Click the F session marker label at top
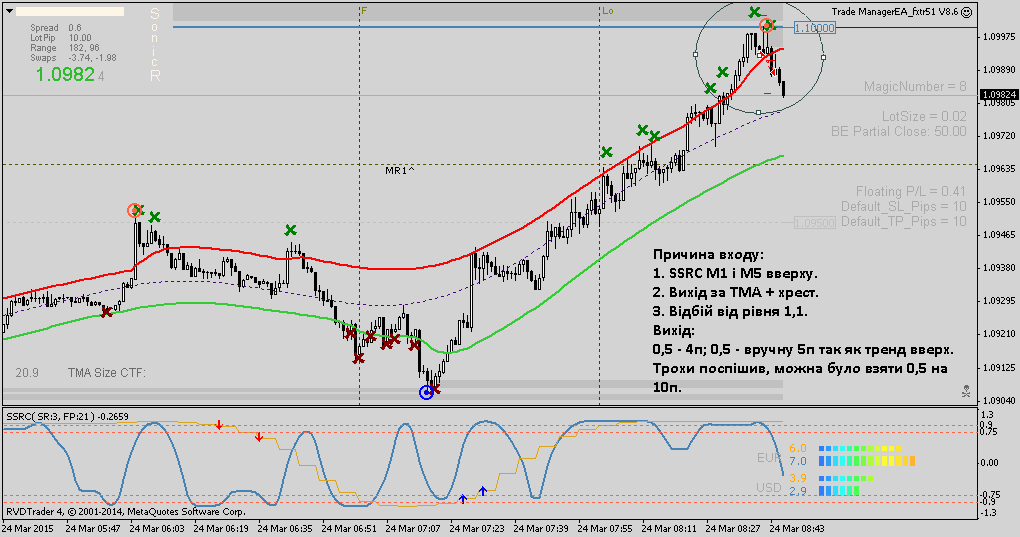 point(364,11)
